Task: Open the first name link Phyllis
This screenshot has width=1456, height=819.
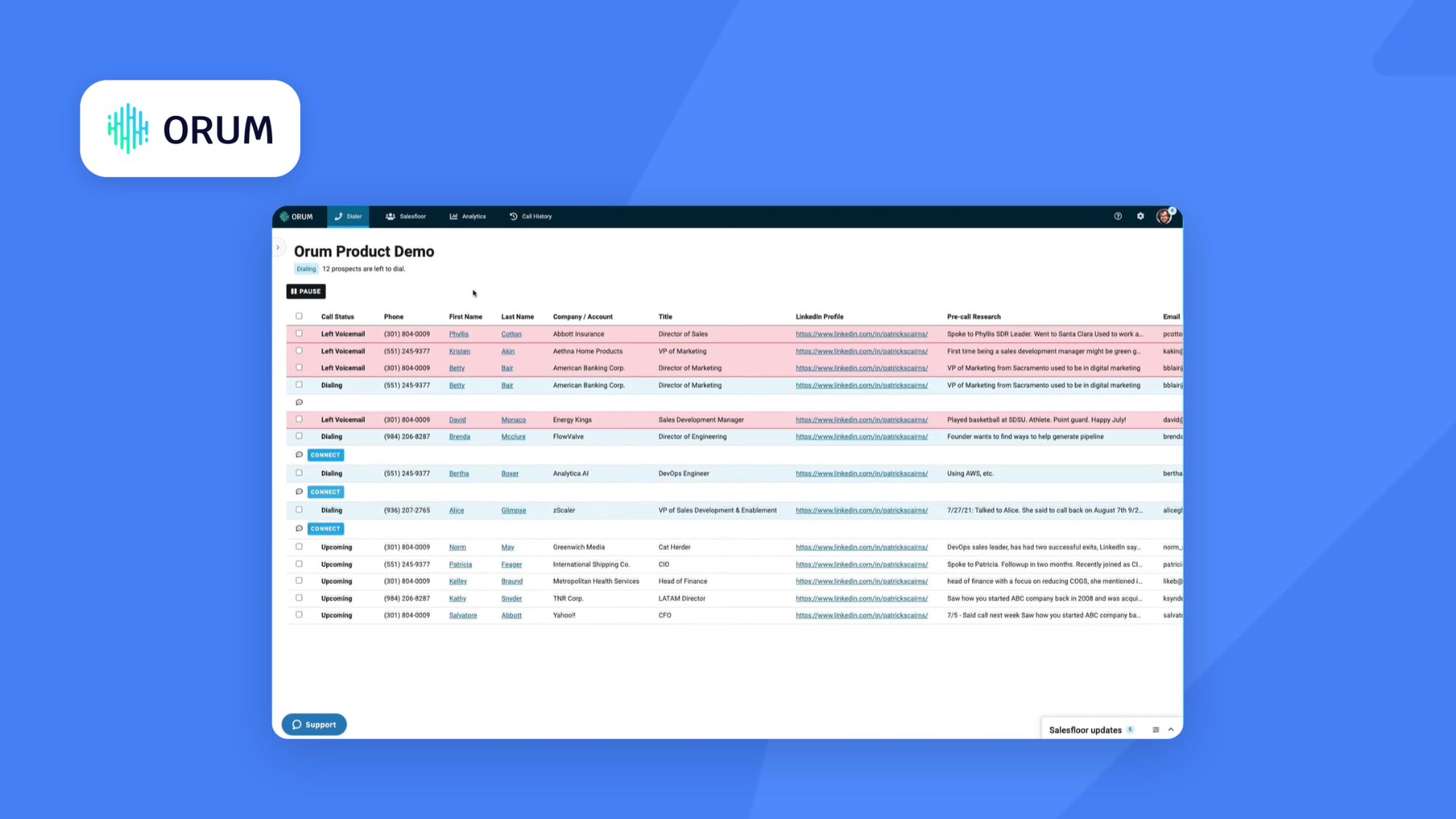Action: click(459, 334)
